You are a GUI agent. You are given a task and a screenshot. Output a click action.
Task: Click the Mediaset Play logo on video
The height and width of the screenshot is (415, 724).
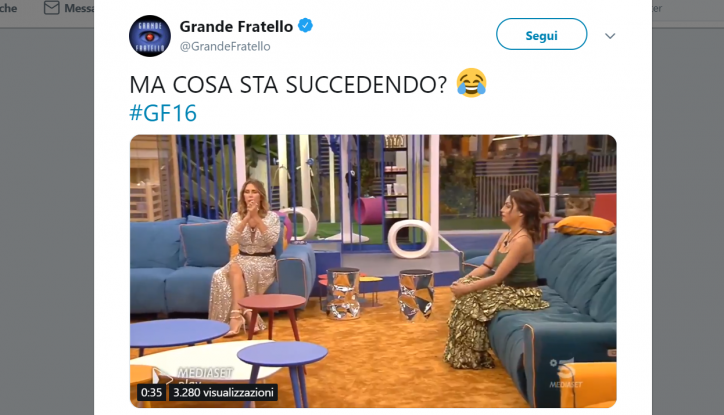194,375
